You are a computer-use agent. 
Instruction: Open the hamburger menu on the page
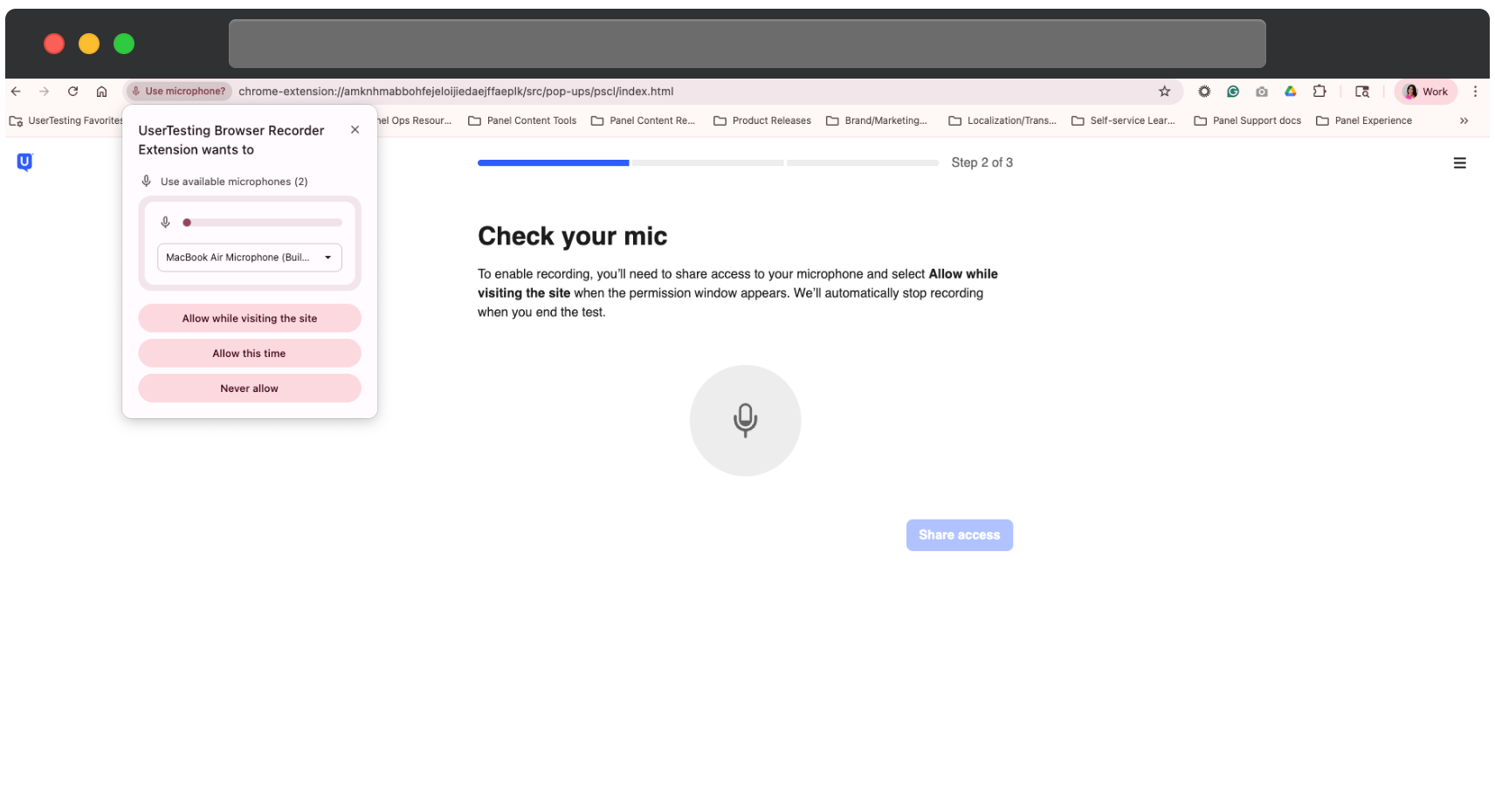tap(1459, 163)
